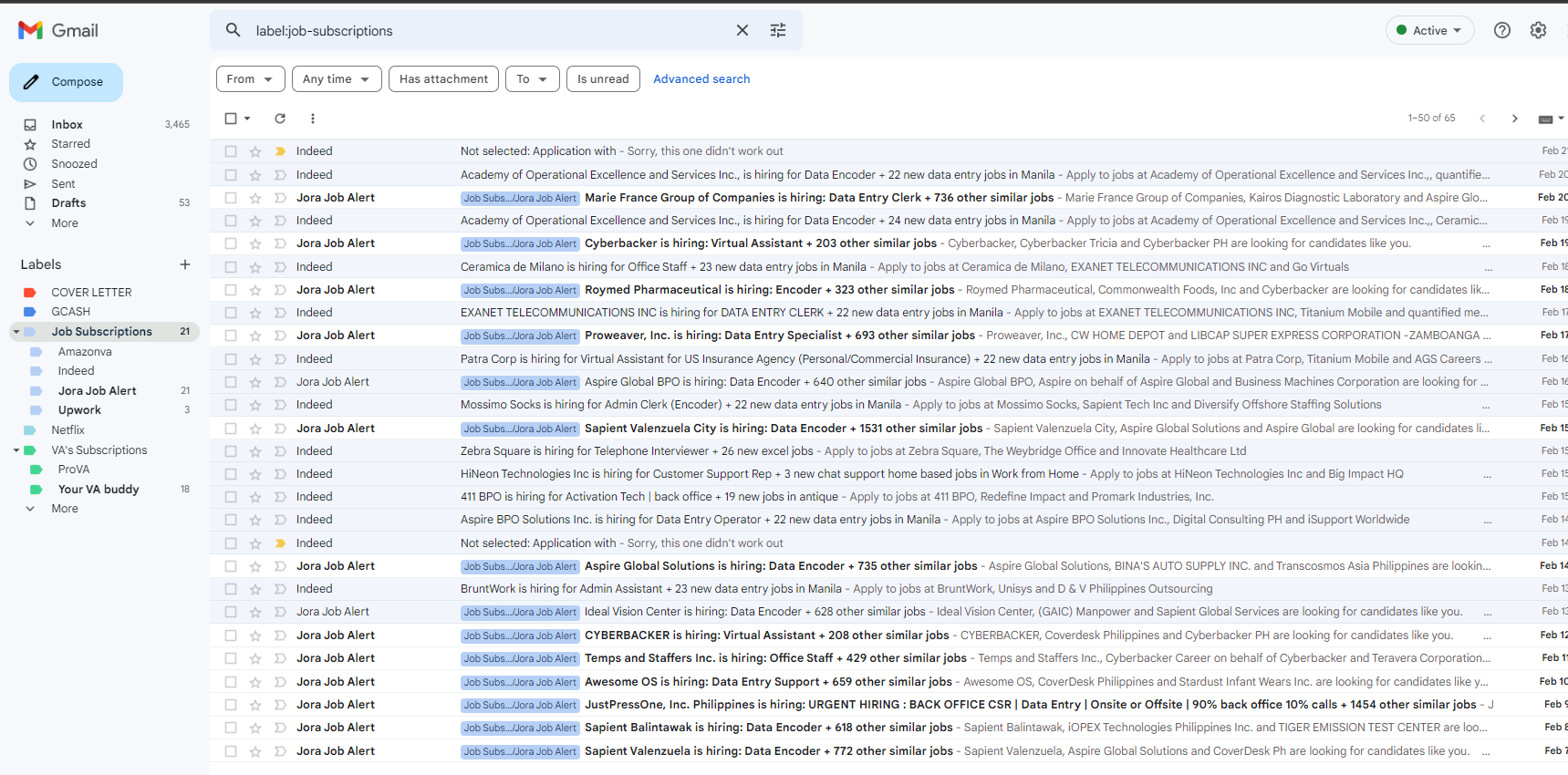This screenshot has height=775, width=1568.
Task: Clear the label:job-subscriptions search
Action: coord(742,30)
